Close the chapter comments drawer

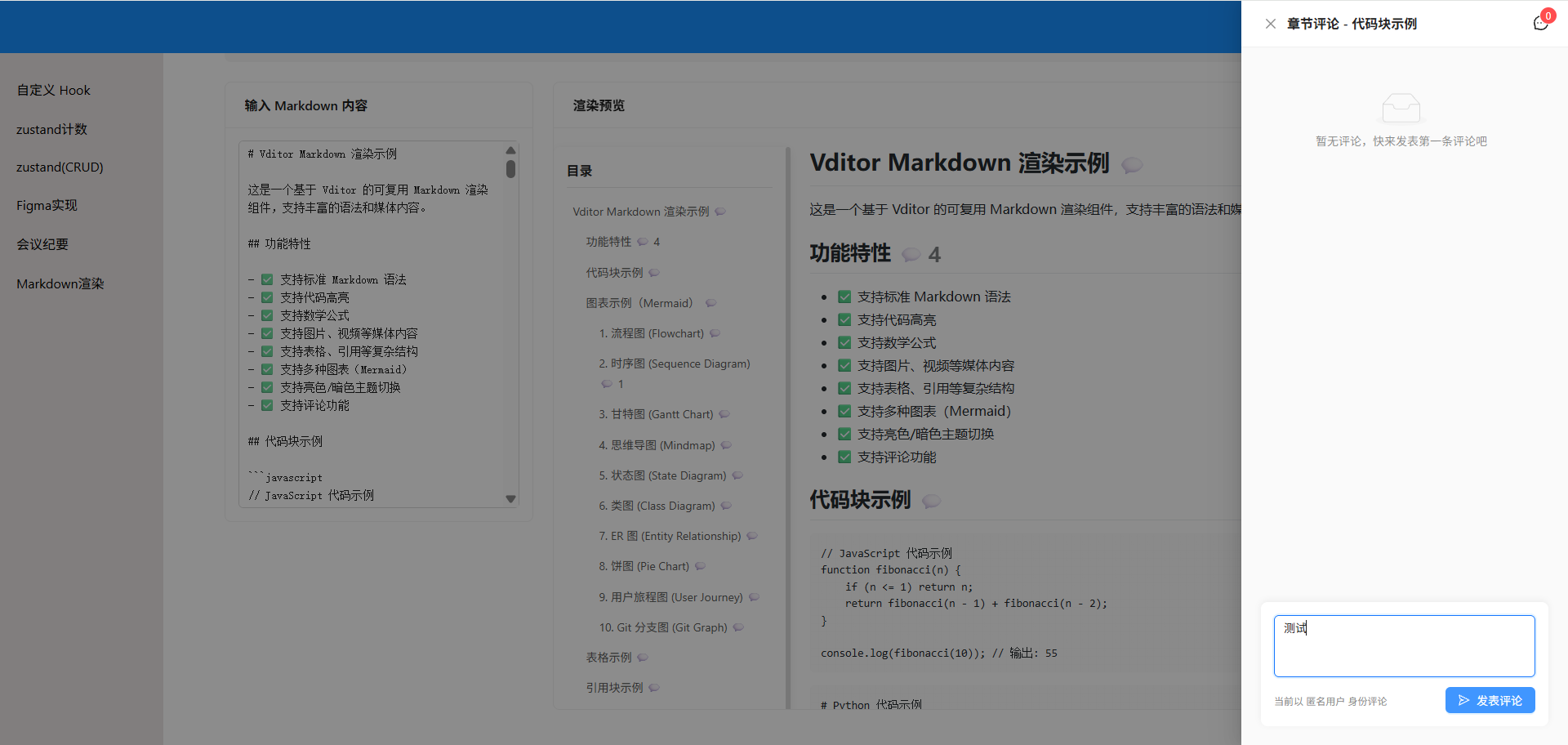(x=1271, y=24)
